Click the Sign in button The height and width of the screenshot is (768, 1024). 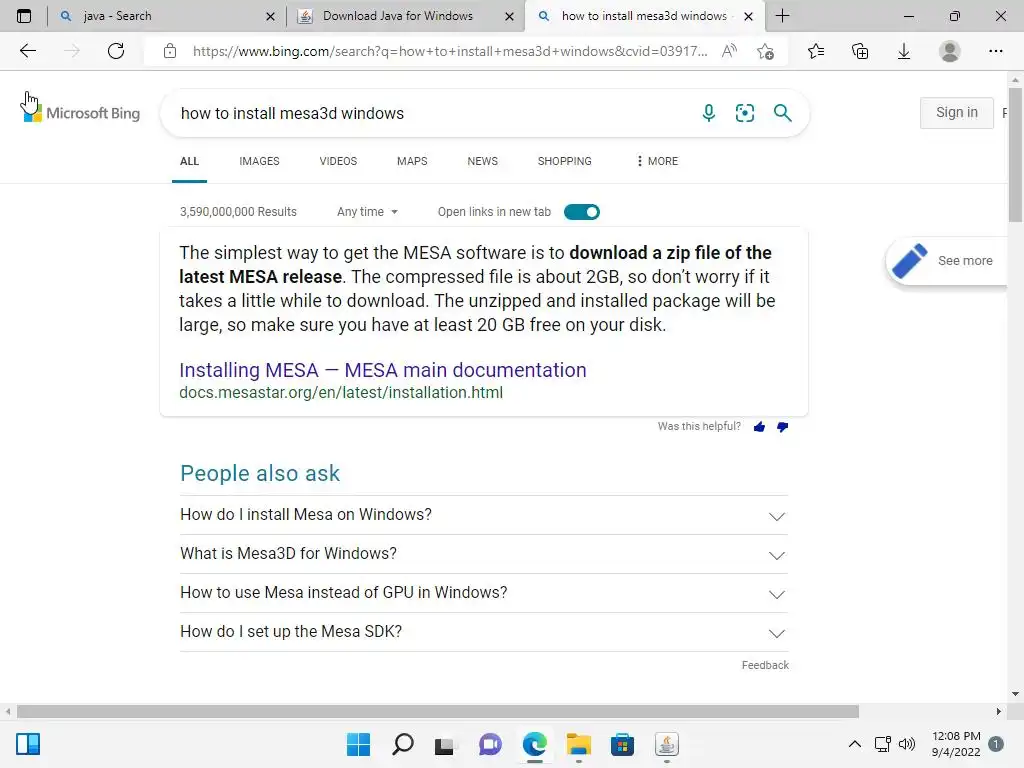pos(957,112)
